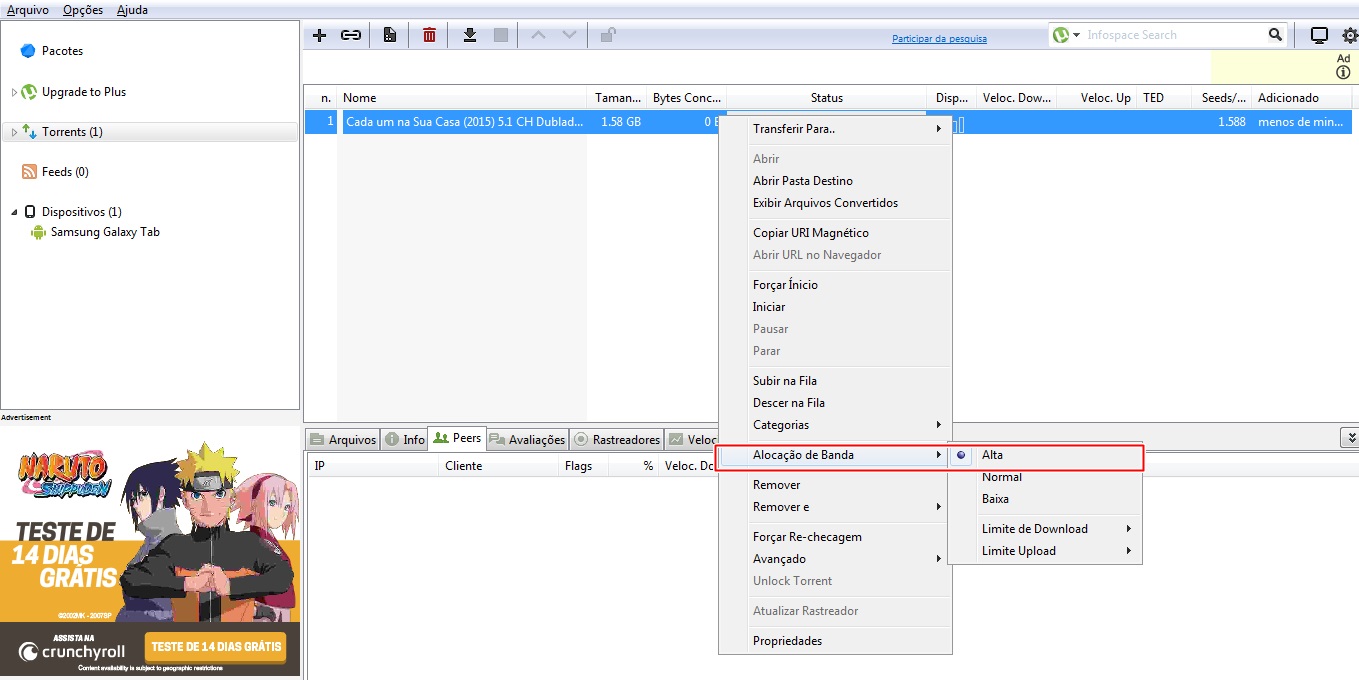
Task: Click the torrent's download progress bar
Action: (950, 122)
